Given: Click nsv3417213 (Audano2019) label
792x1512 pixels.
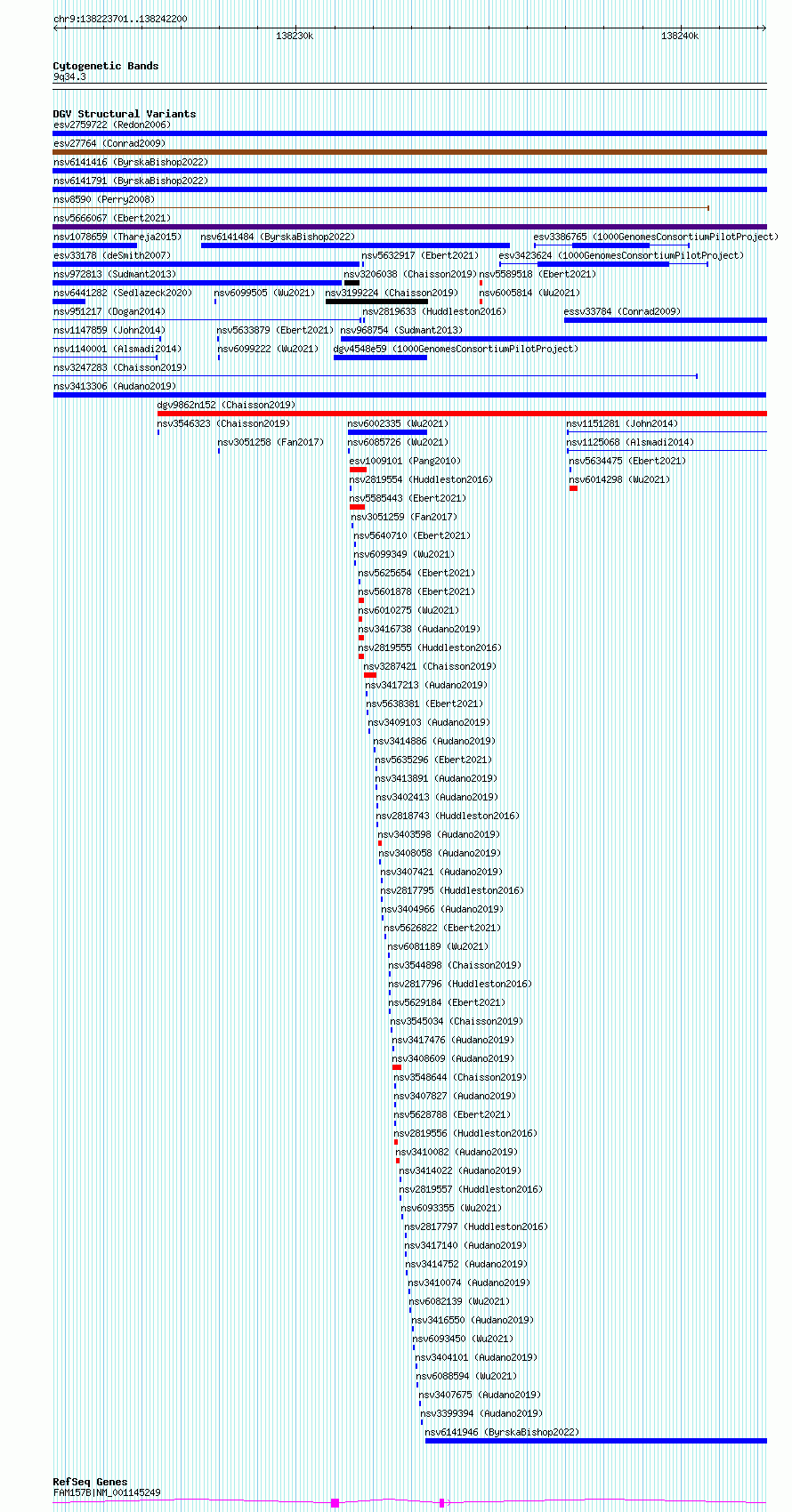Looking at the screenshot, I should pos(427,685).
